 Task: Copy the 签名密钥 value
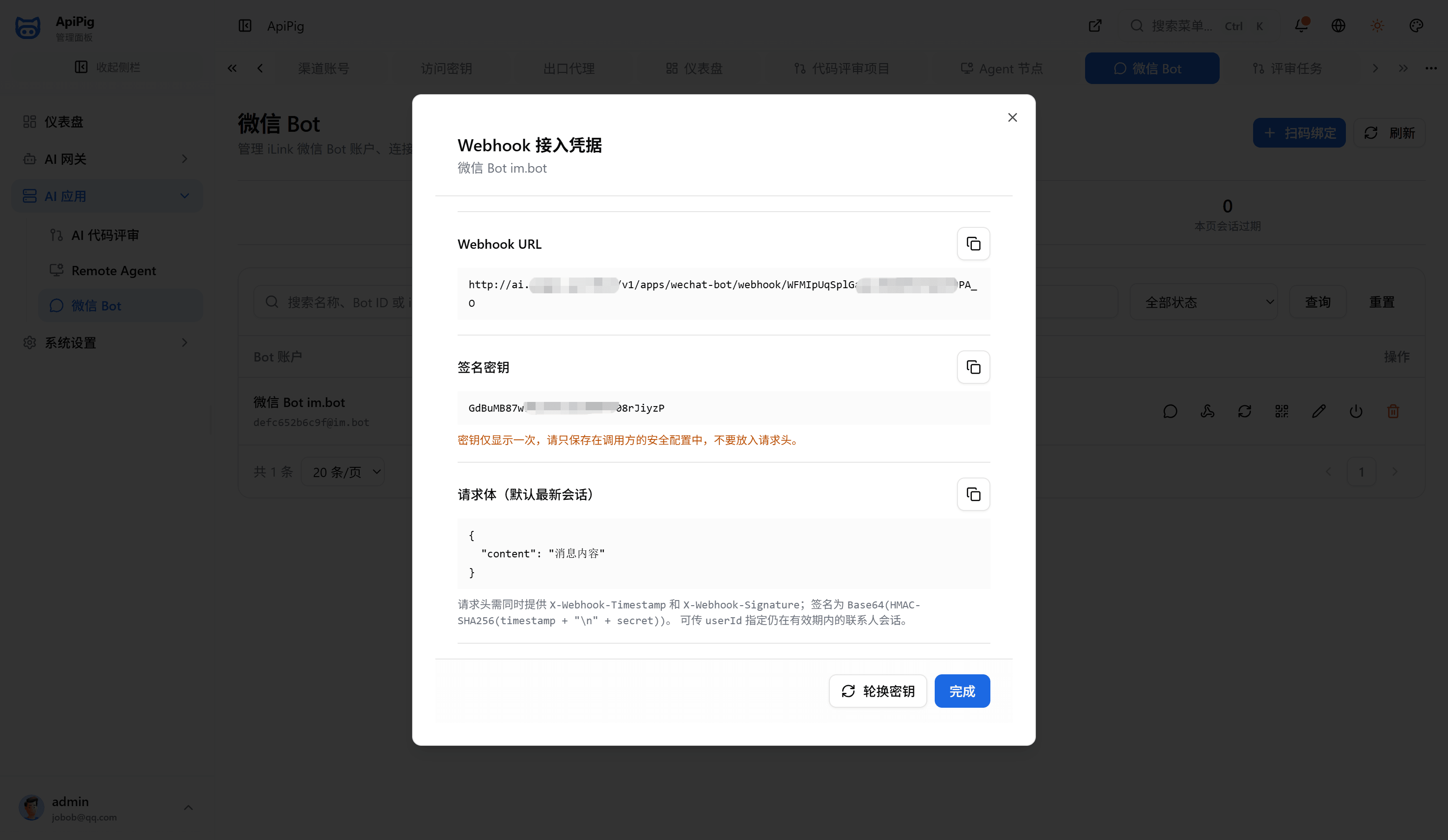(973, 367)
